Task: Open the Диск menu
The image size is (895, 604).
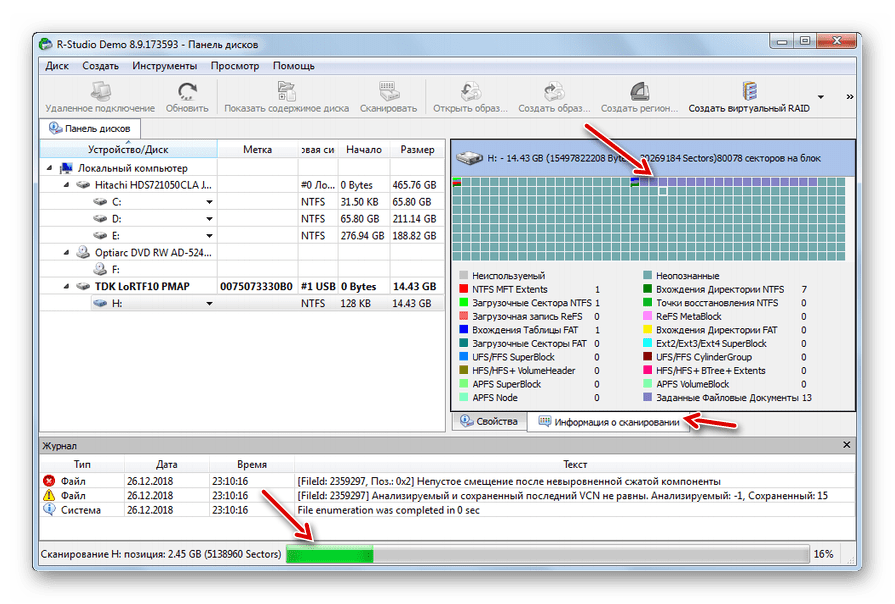Action: click(57, 66)
